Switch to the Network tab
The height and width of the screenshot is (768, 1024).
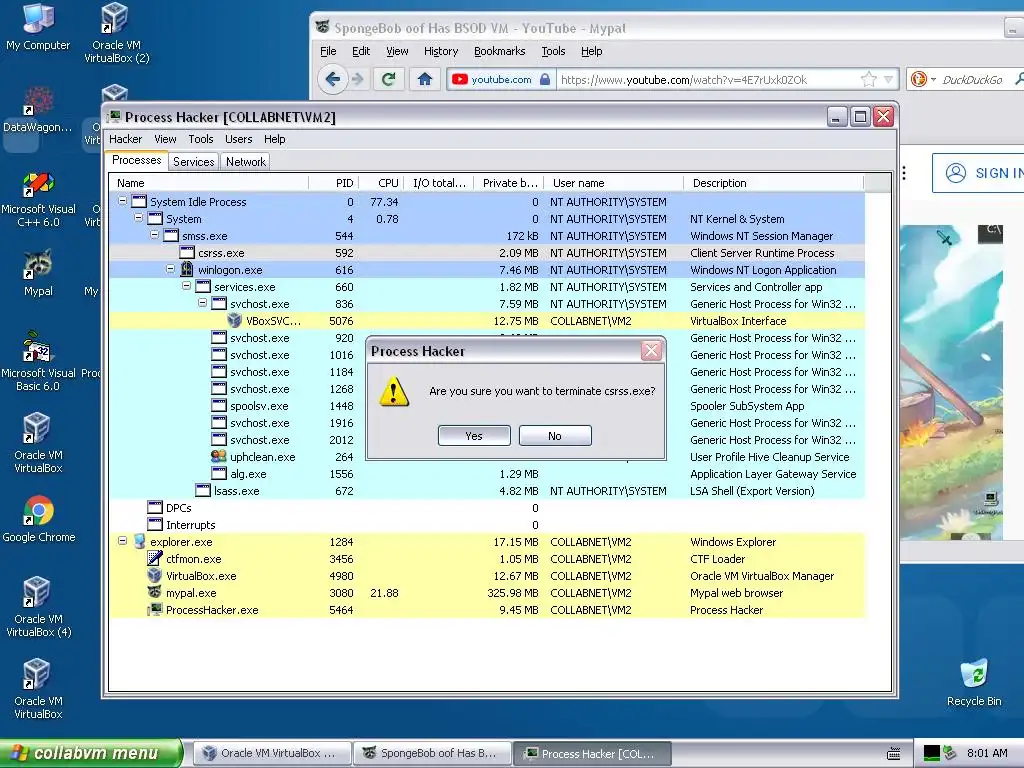point(246,162)
